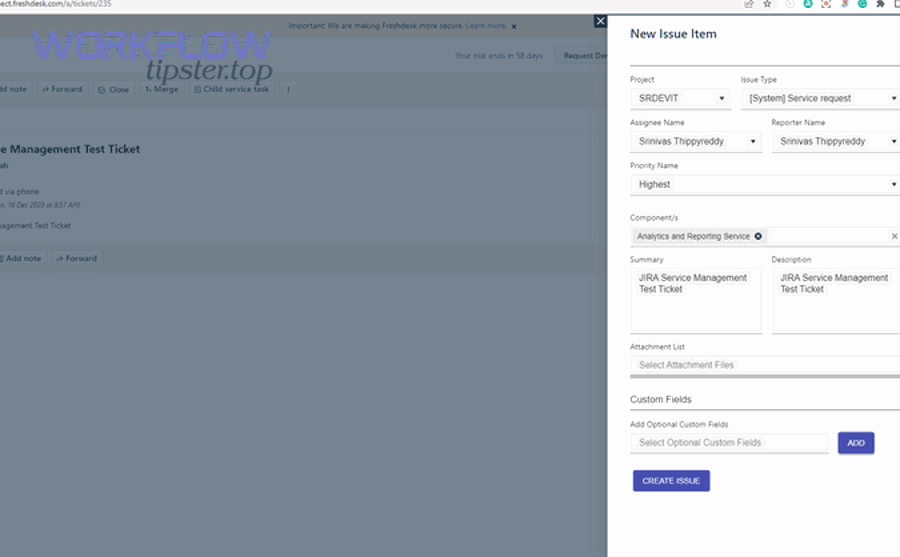The image size is (900, 557).
Task: Remove Analytics and Reporting Service component
Action: pos(758,236)
